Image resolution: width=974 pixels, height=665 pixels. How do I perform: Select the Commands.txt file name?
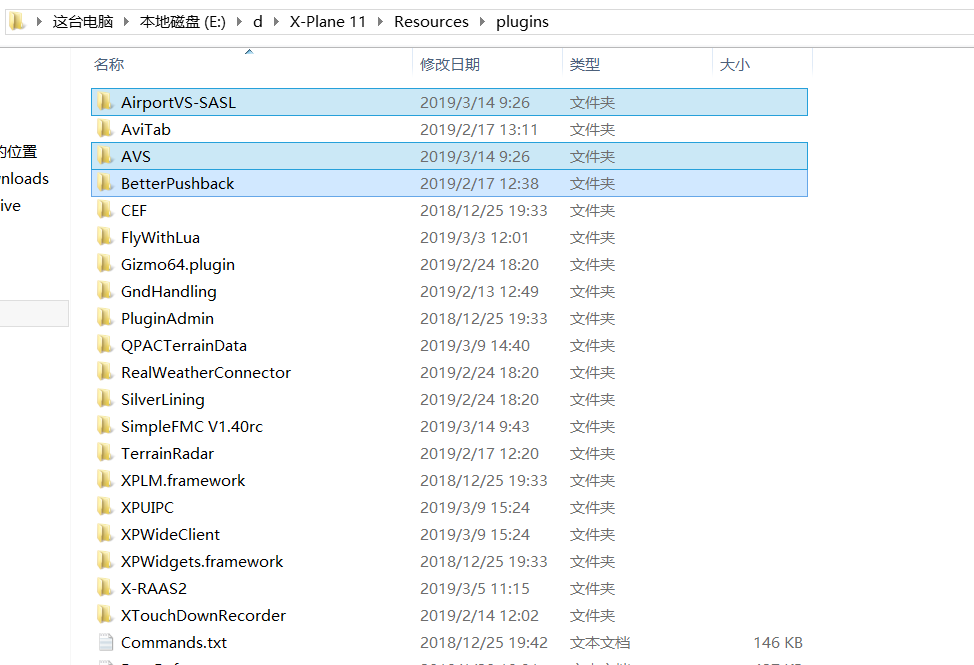click(174, 642)
